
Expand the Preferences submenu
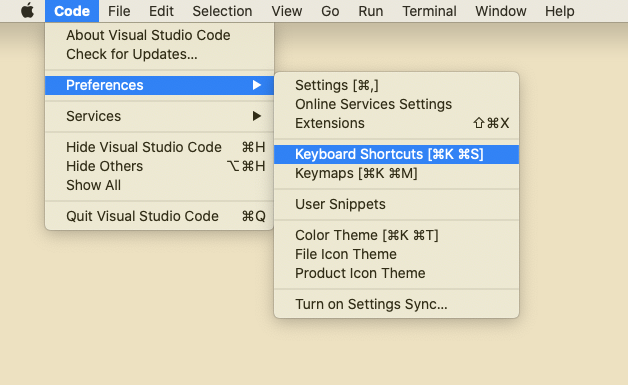[x=159, y=85]
